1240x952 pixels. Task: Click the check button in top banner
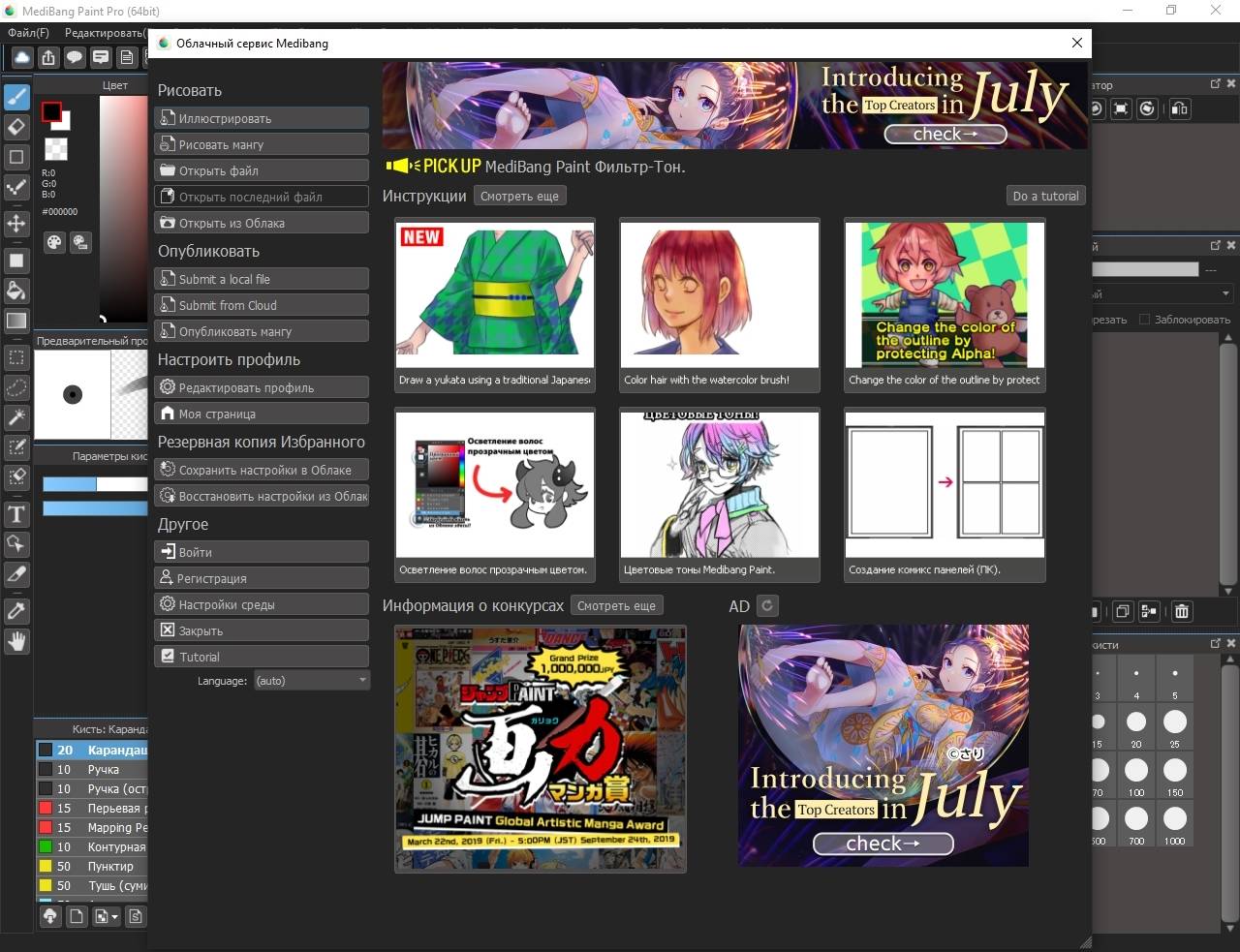[945, 134]
